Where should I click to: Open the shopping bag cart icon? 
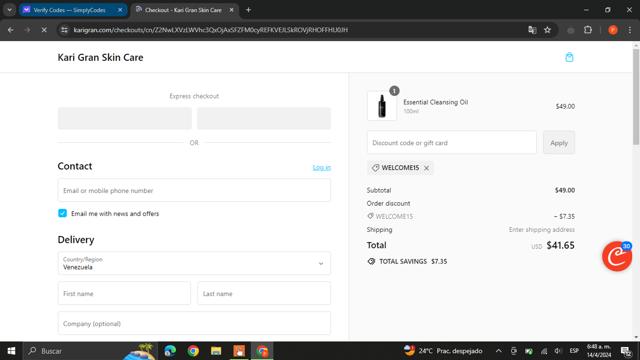click(569, 57)
